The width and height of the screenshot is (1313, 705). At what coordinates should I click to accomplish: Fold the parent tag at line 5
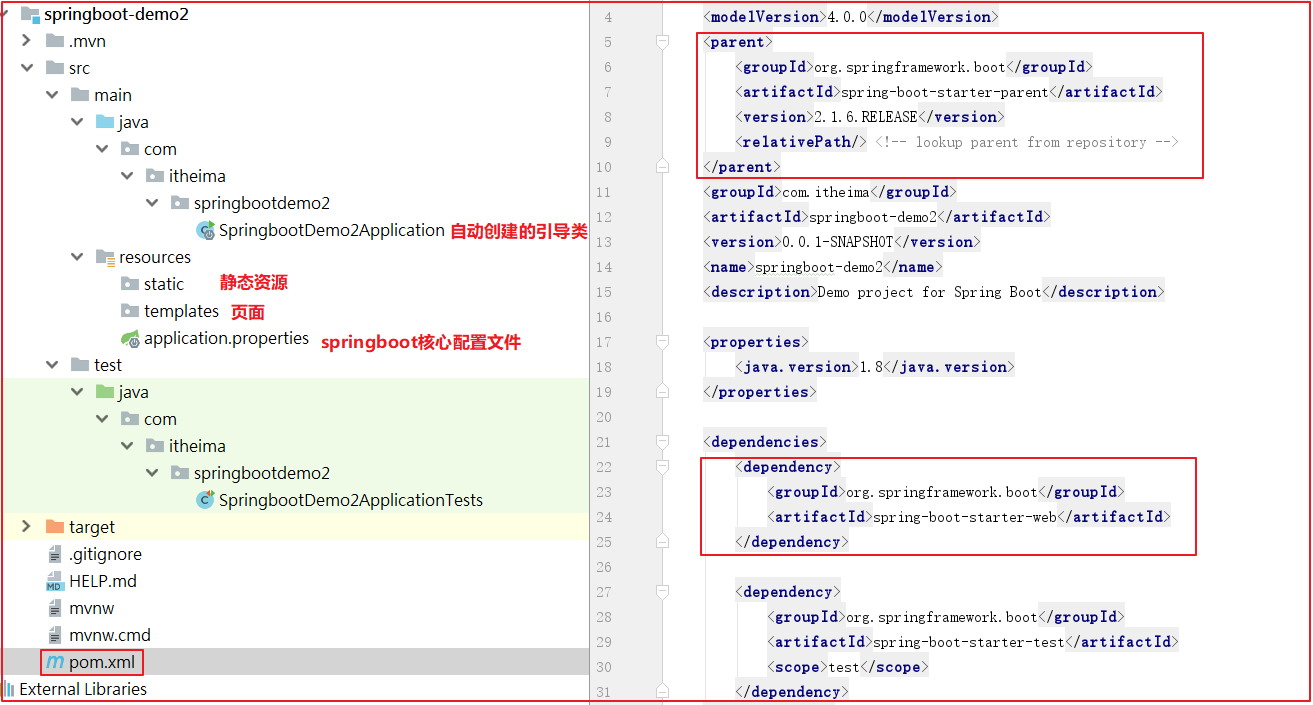click(662, 42)
